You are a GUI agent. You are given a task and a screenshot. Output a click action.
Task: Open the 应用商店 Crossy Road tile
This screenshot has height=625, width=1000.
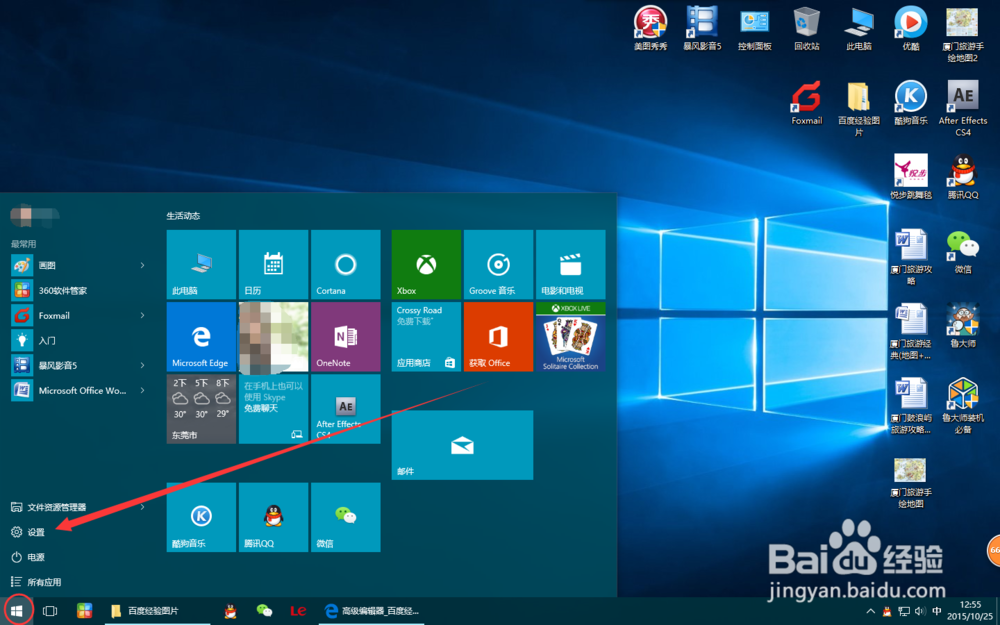tap(426, 337)
